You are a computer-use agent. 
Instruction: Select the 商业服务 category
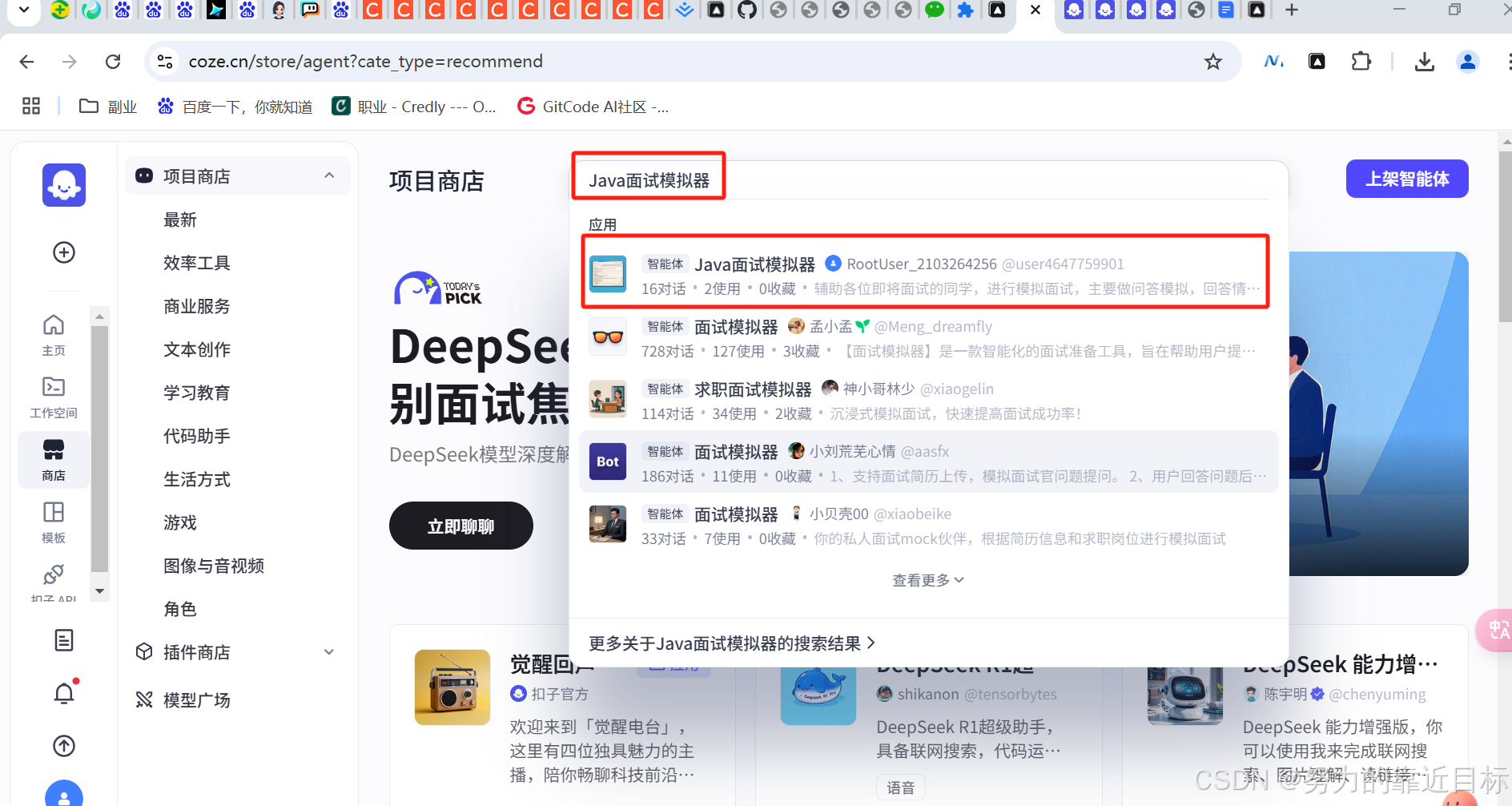[197, 306]
